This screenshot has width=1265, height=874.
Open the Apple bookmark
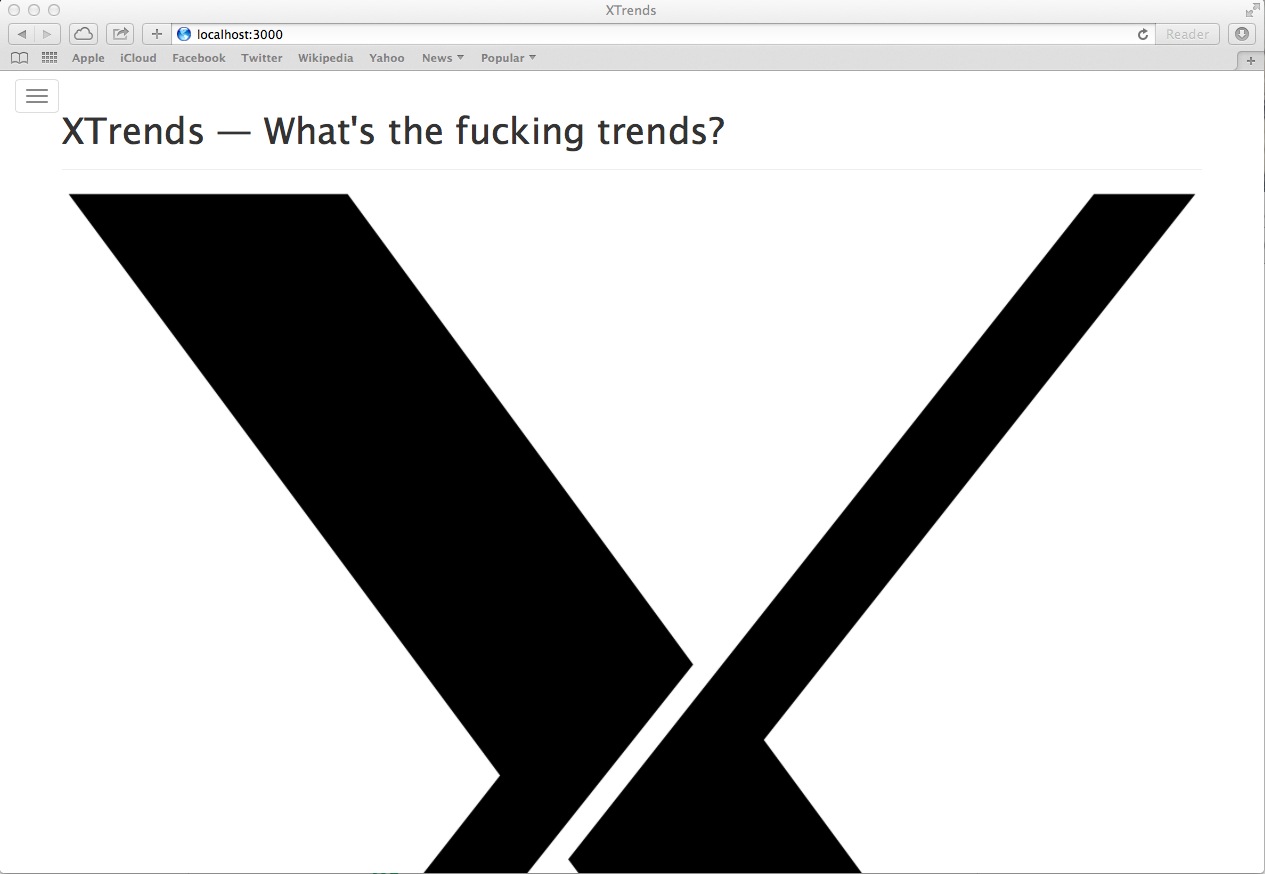[88, 58]
